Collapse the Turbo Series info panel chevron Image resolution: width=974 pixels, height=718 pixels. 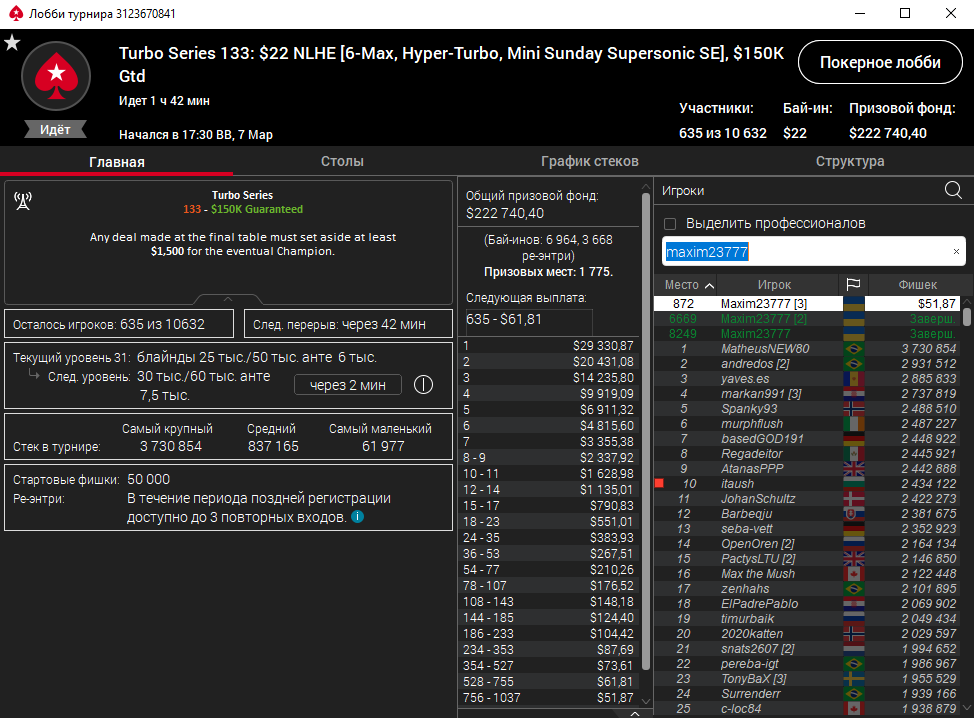coord(228,299)
